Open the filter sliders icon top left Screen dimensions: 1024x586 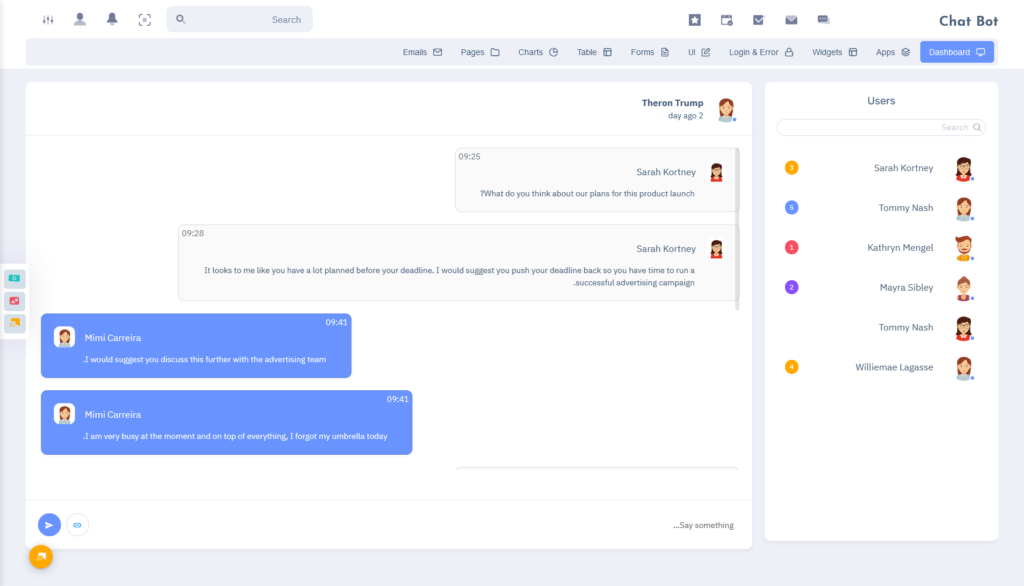(x=47, y=19)
